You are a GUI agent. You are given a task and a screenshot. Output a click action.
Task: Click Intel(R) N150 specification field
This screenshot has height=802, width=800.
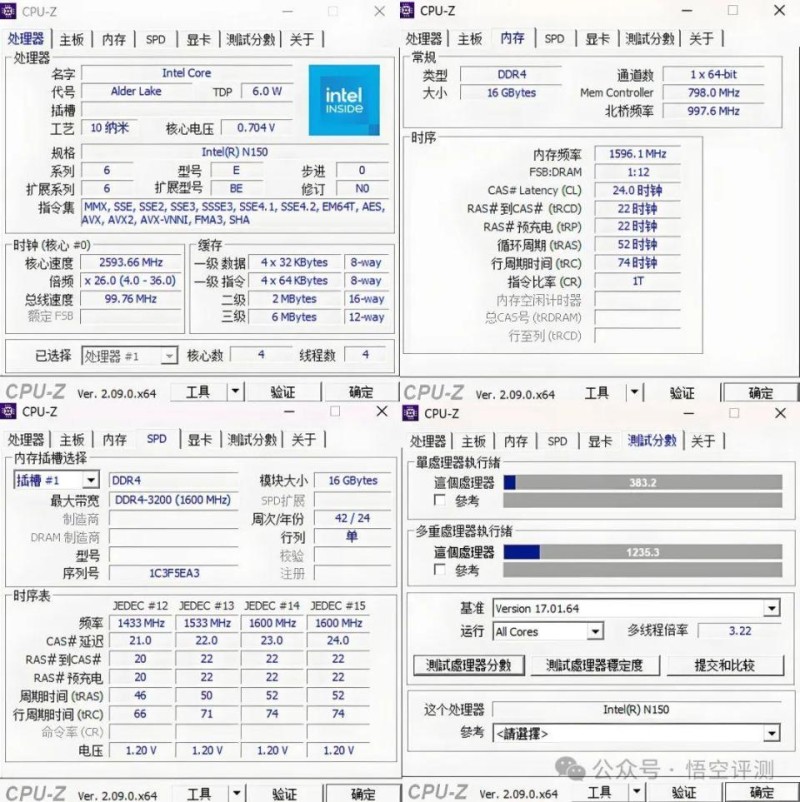(x=234, y=152)
